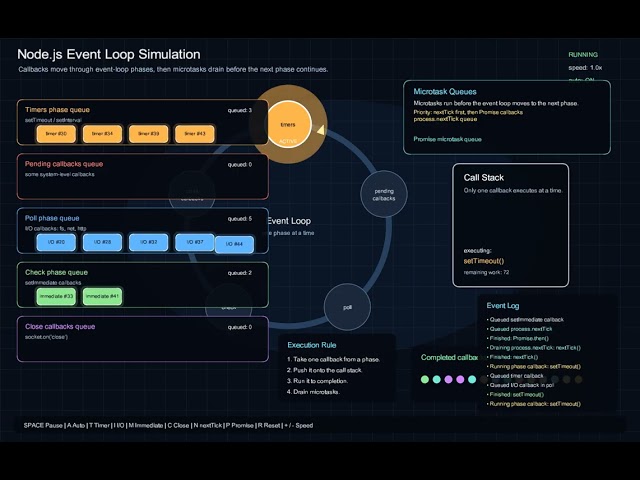Click the speed: 1.0x readout
640x480 pixels.
click(x=585, y=68)
